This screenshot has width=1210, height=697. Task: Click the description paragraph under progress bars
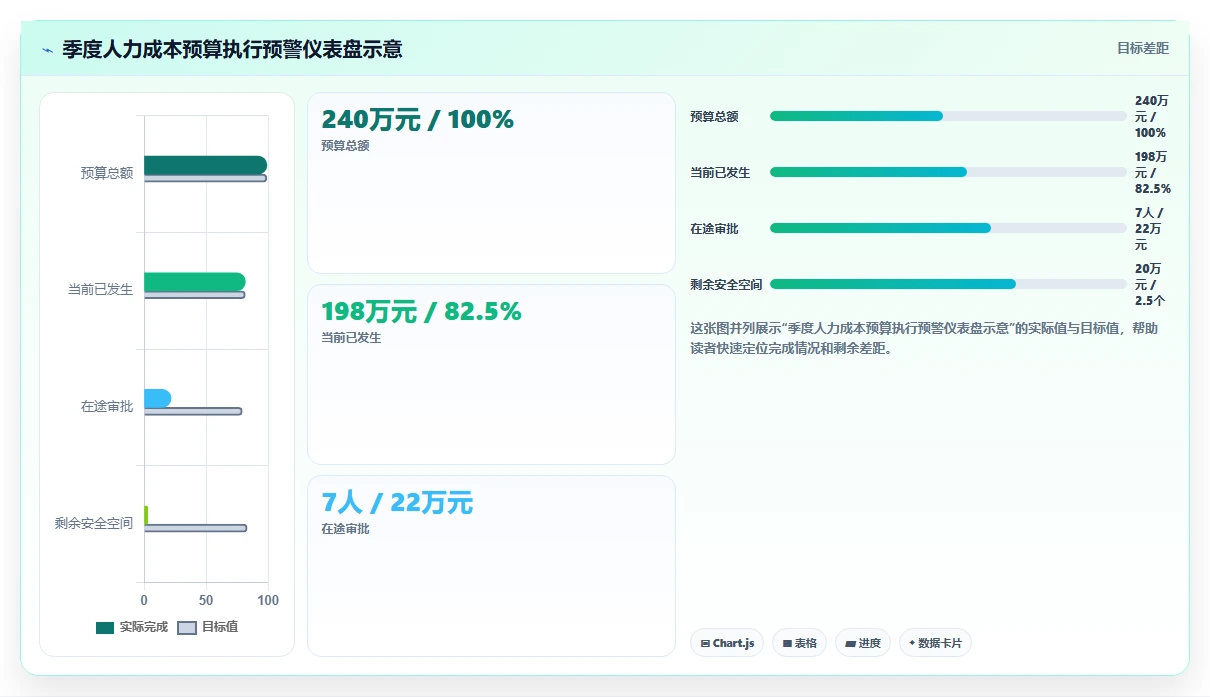click(x=924, y=338)
